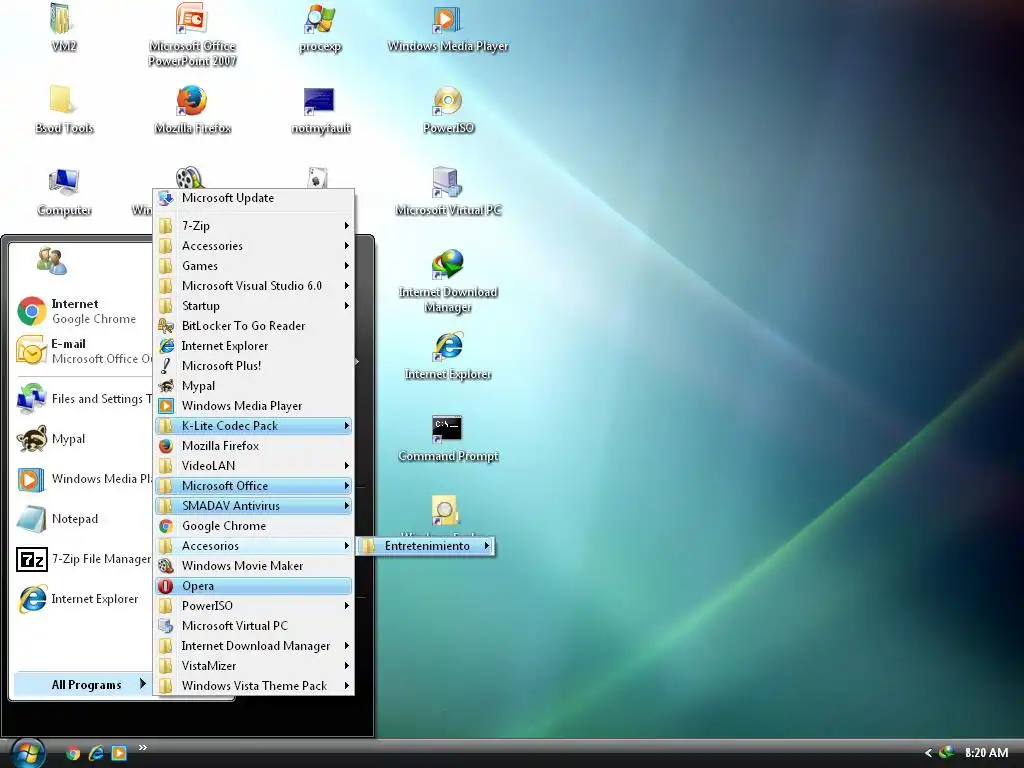The width and height of the screenshot is (1024, 768).
Task: Select the Internet Explorer desktop shortcut
Action: [x=447, y=355]
